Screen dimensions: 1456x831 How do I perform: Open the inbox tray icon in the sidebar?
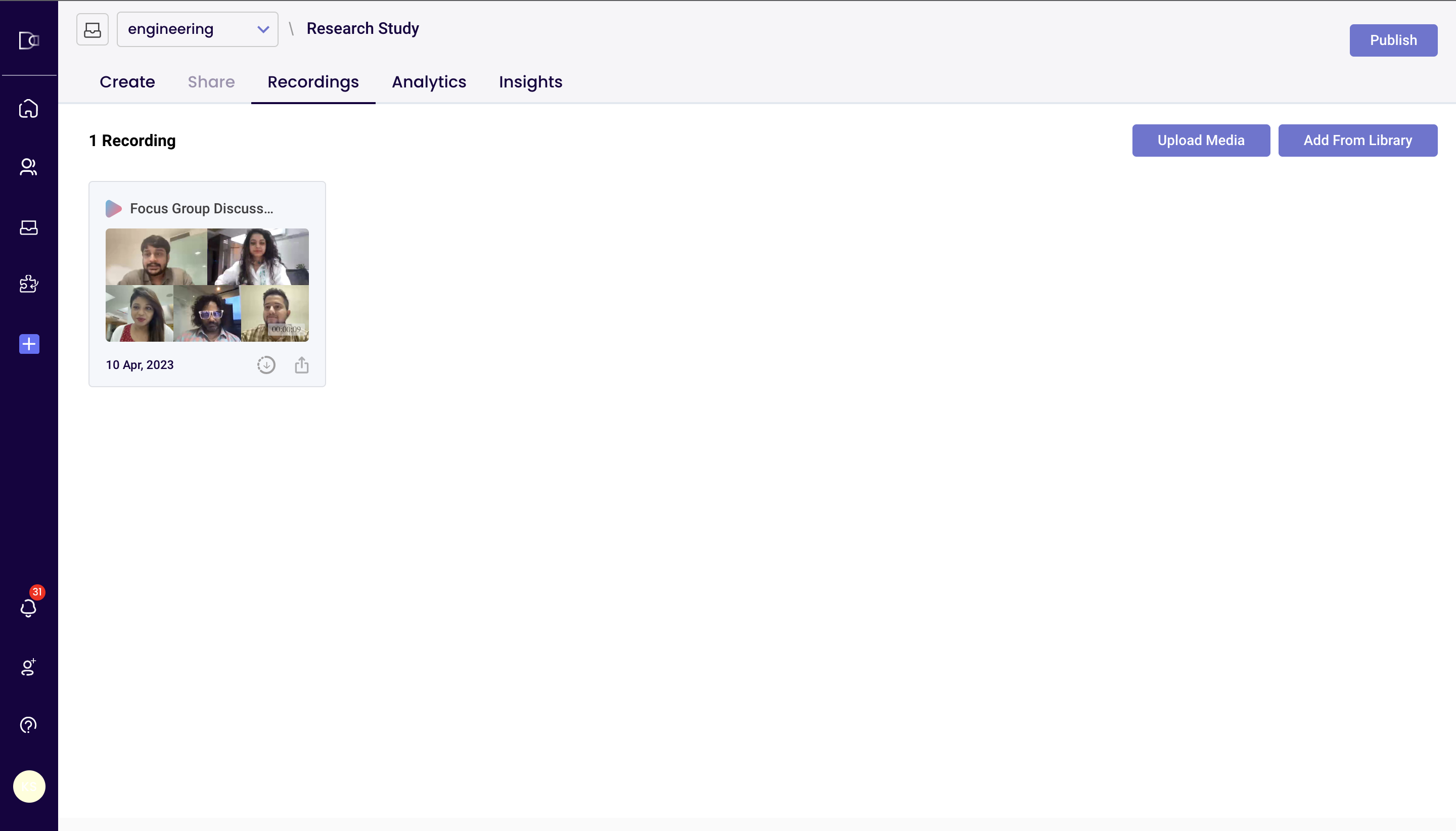(28, 227)
